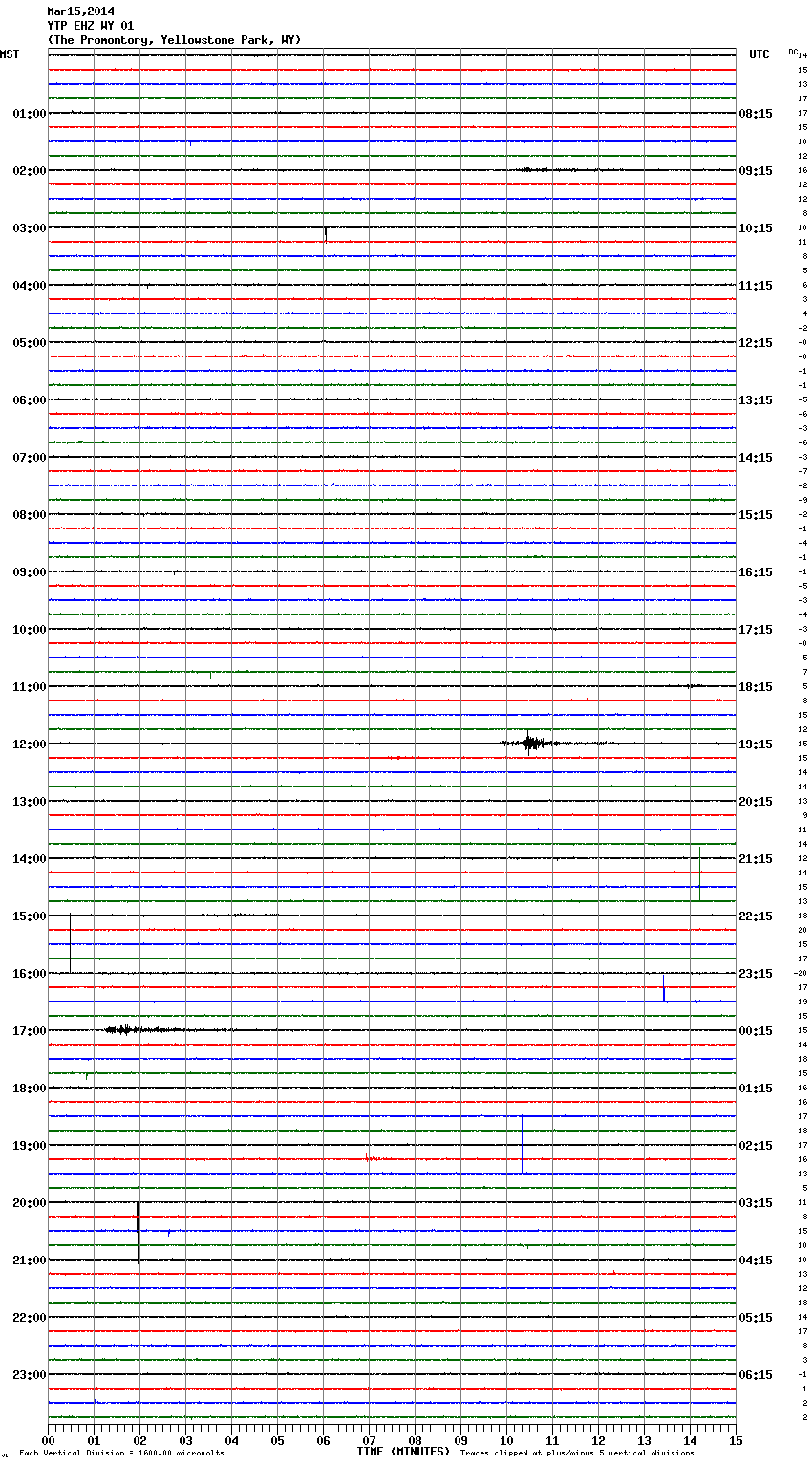Image resolution: width=812 pixels, height=1466 pixels.
Task: Select the 05:00 MST time label
Action: 29,343
